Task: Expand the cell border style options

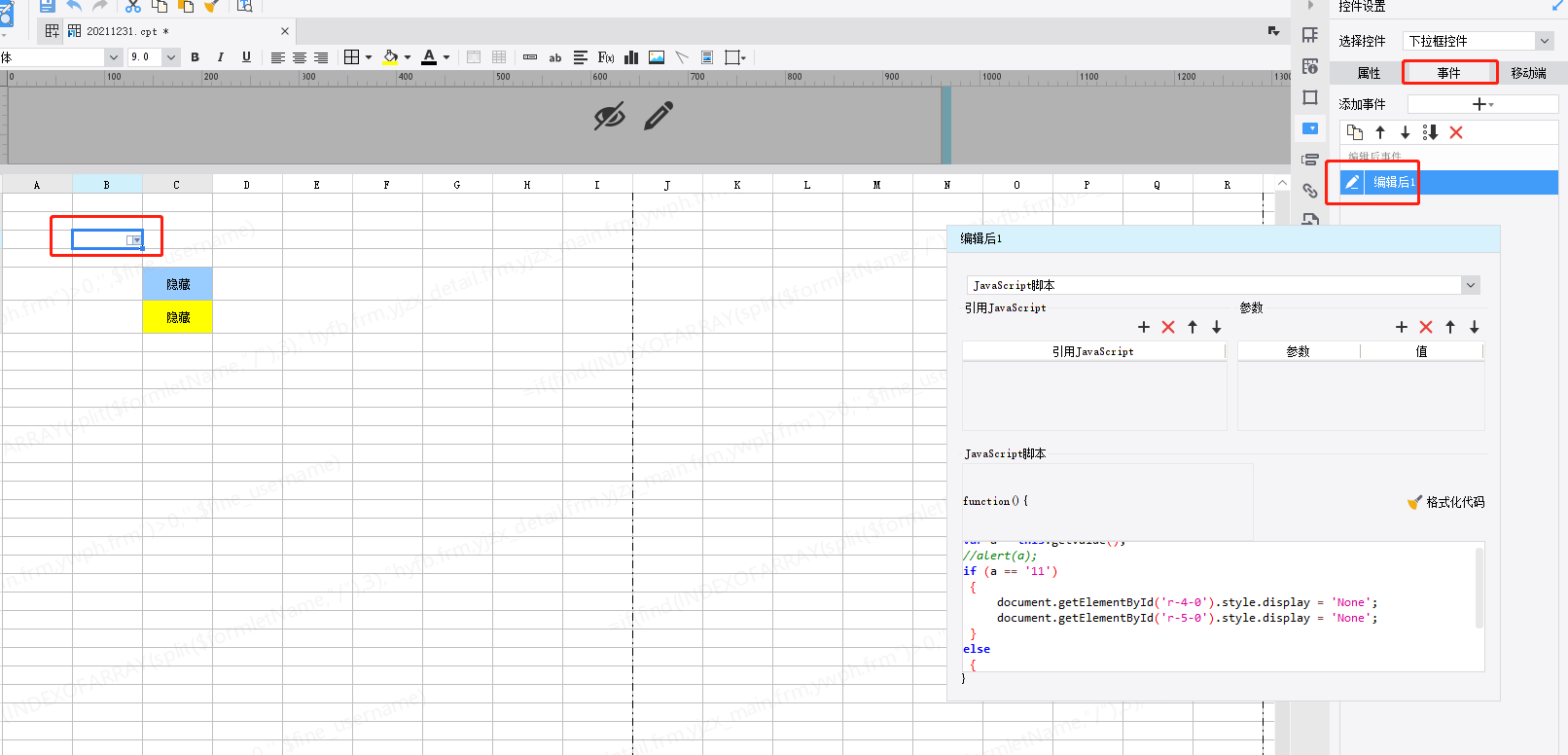Action: pos(369,57)
